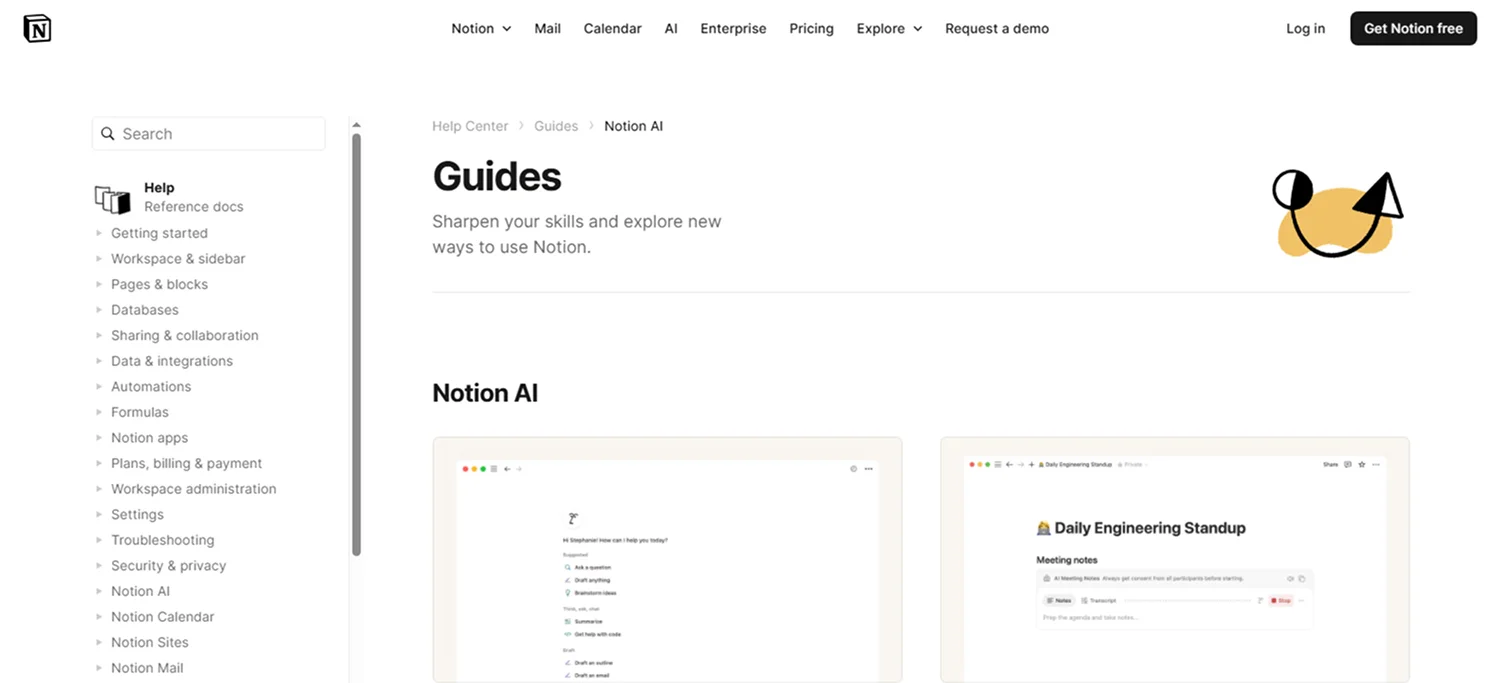Click the Notion logo icon
1500x683 pixels.
tap(37, 29)
